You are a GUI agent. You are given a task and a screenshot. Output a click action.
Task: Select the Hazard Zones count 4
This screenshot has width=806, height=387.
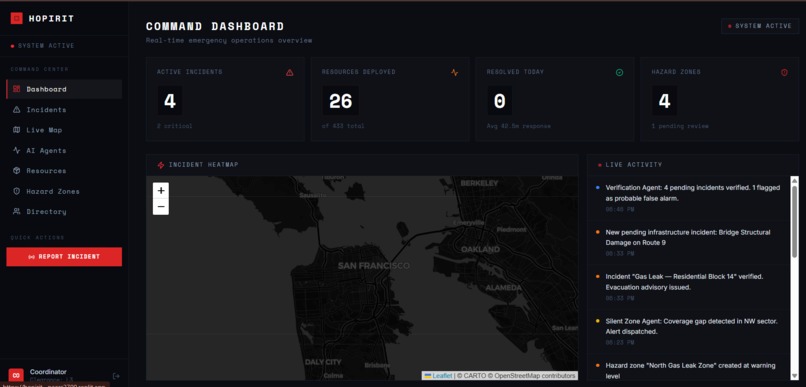click(x=664, y=101)
